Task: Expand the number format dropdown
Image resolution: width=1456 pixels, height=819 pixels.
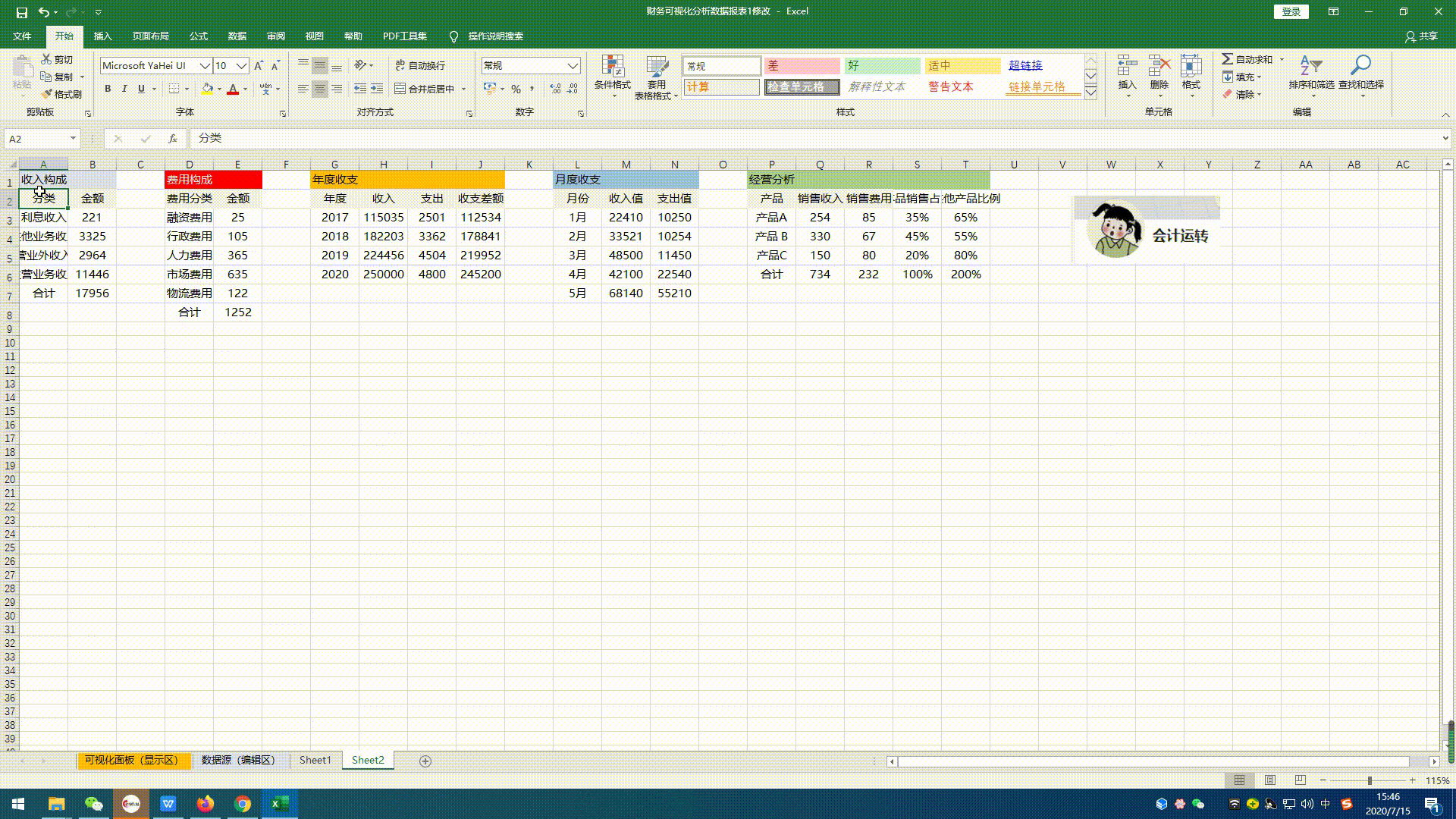Action: coord(573,66)
